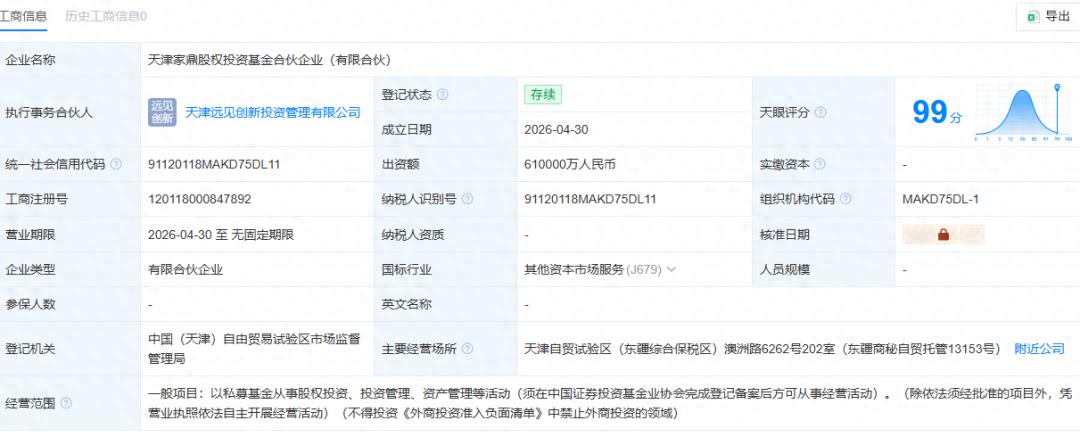Image resolution: width=1080 pixels, height=437 pixels.
Task: Click the question icon beside 主要经营场所
Action: (467, 349)
